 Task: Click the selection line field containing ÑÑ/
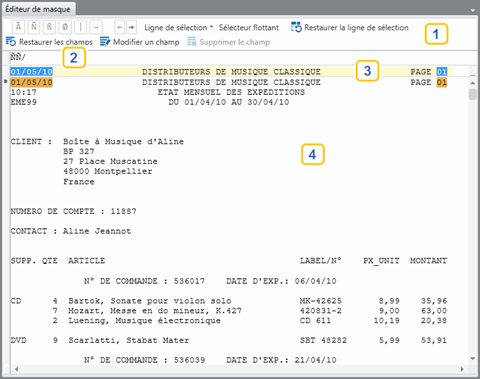click(240, 57)
